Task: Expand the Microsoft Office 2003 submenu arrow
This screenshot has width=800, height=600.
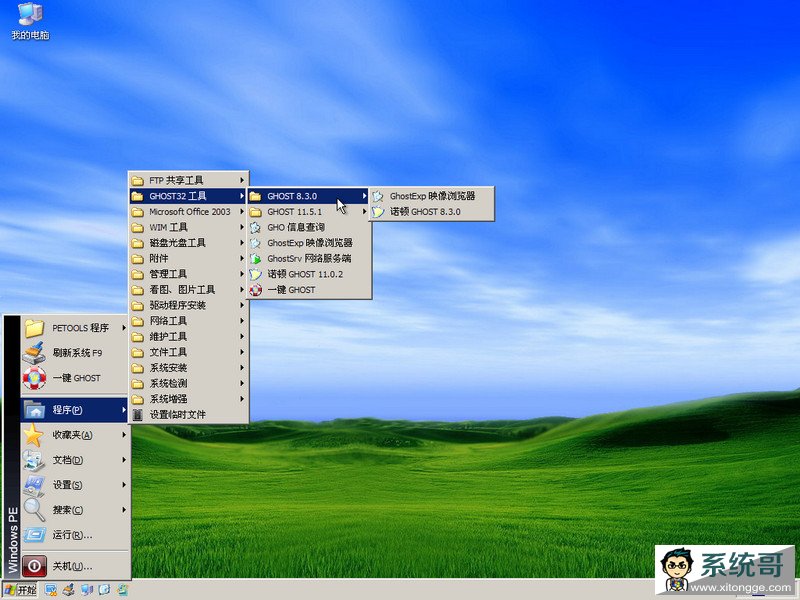Action: click(242, 212)
